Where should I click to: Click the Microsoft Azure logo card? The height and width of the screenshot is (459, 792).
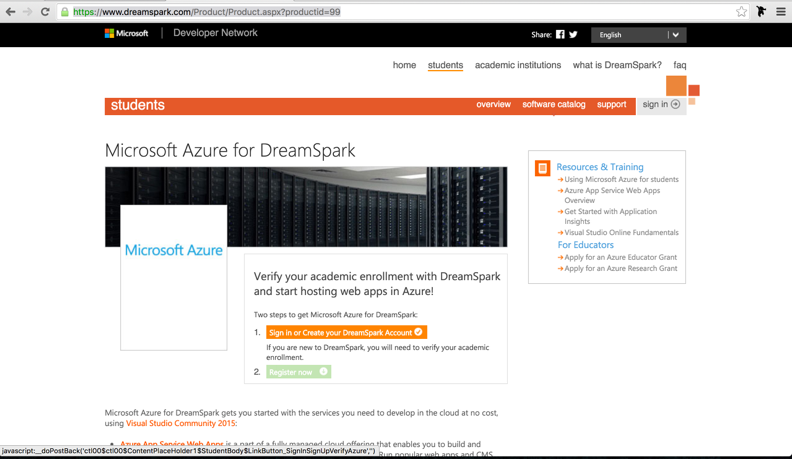(x=174, y=277)
